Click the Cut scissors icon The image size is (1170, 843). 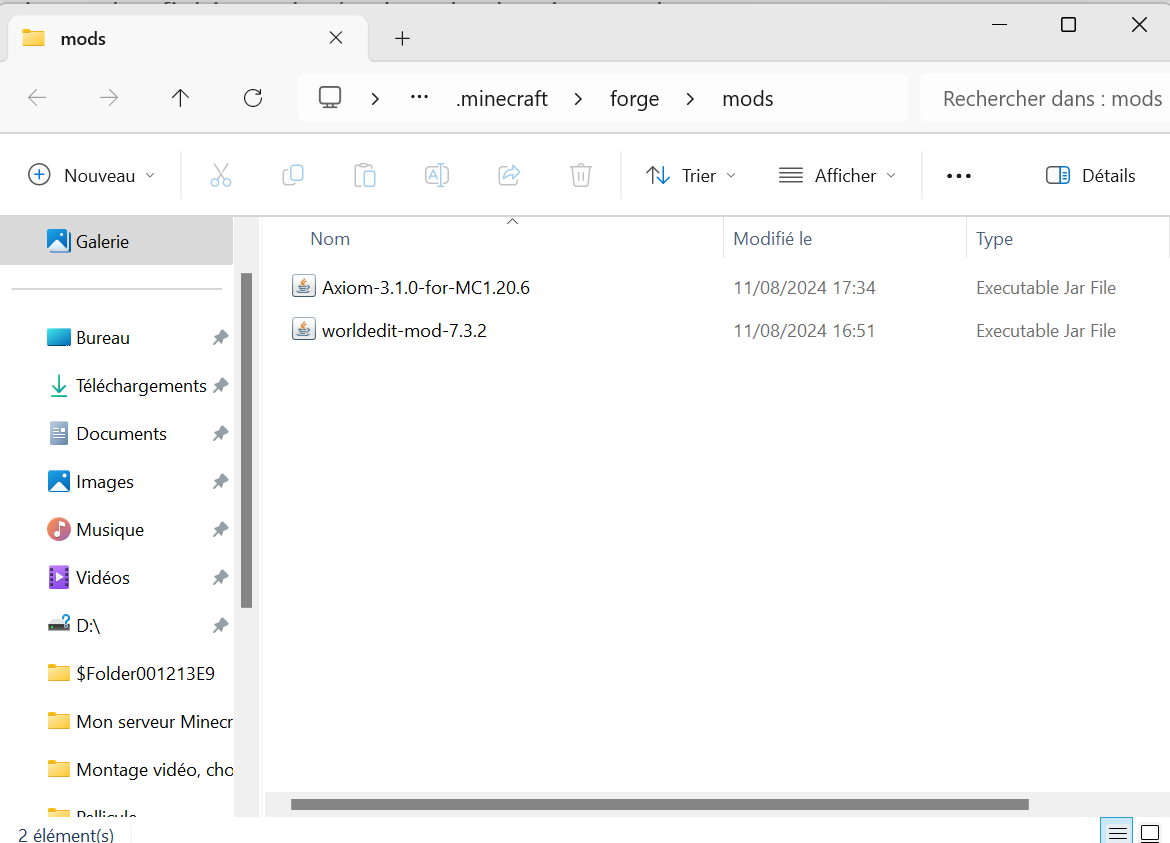(x=220, y=175)
